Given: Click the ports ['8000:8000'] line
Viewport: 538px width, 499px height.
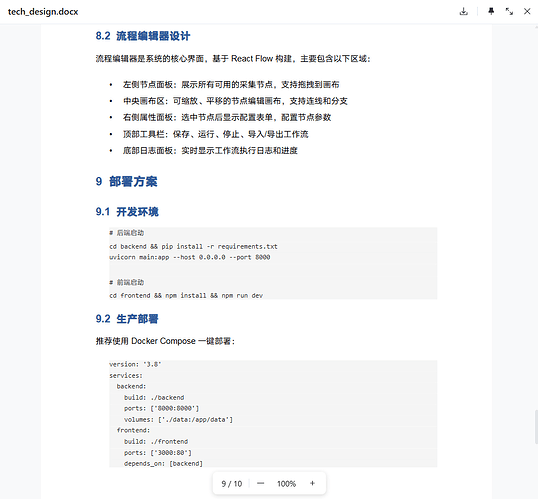Looking at the screenshot, I should [x=161, y=408].
